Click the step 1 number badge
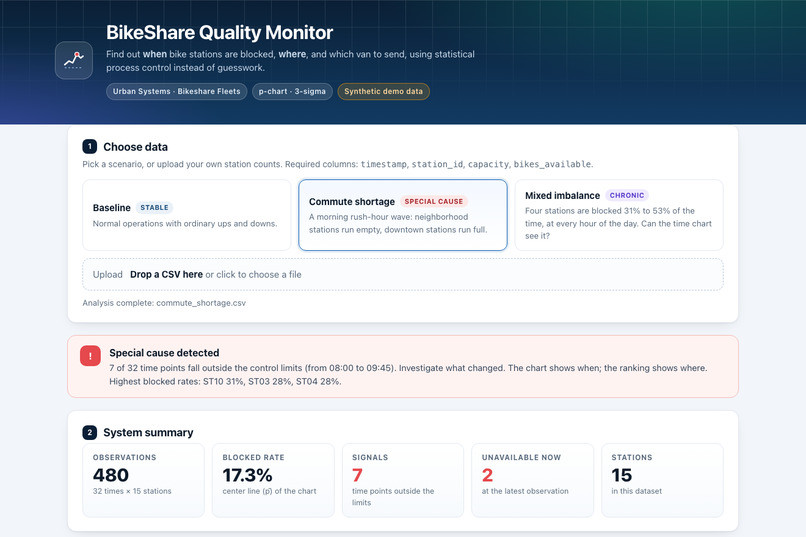806x537 pixels. click(x=89, y=146)
